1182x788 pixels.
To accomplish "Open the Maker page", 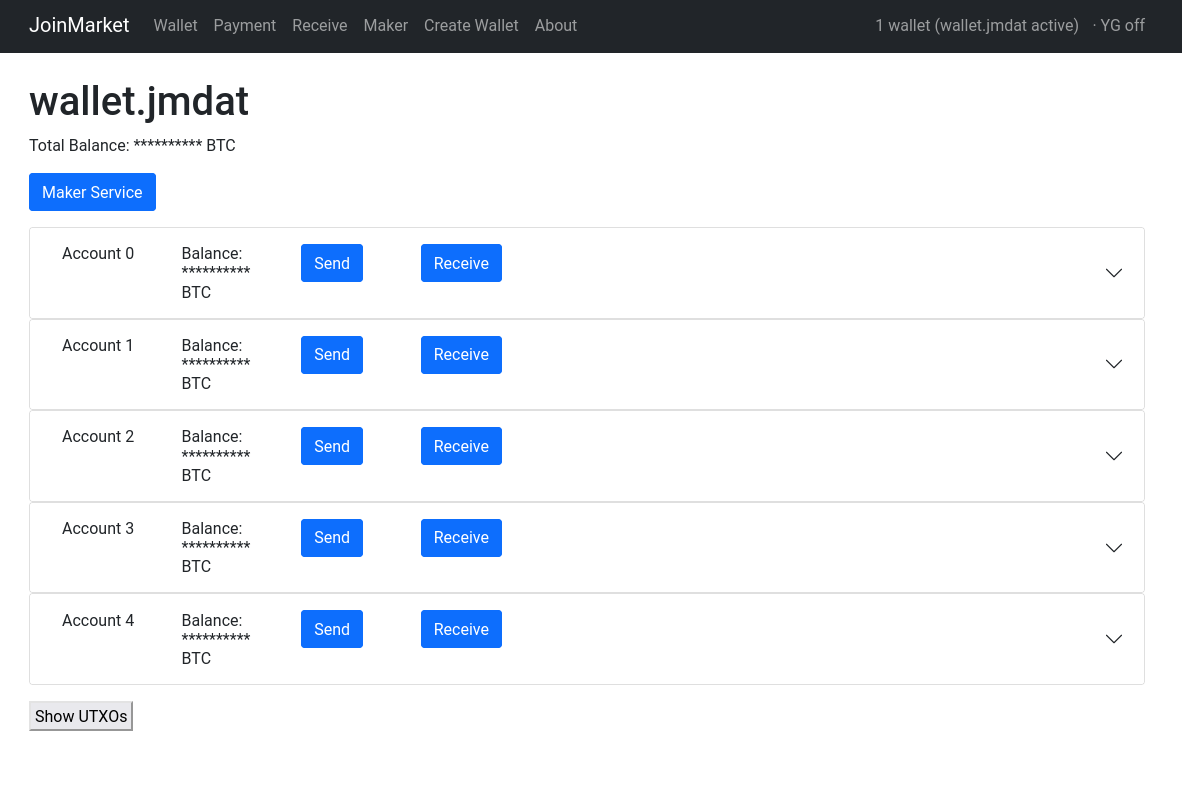I will point(385,25).
